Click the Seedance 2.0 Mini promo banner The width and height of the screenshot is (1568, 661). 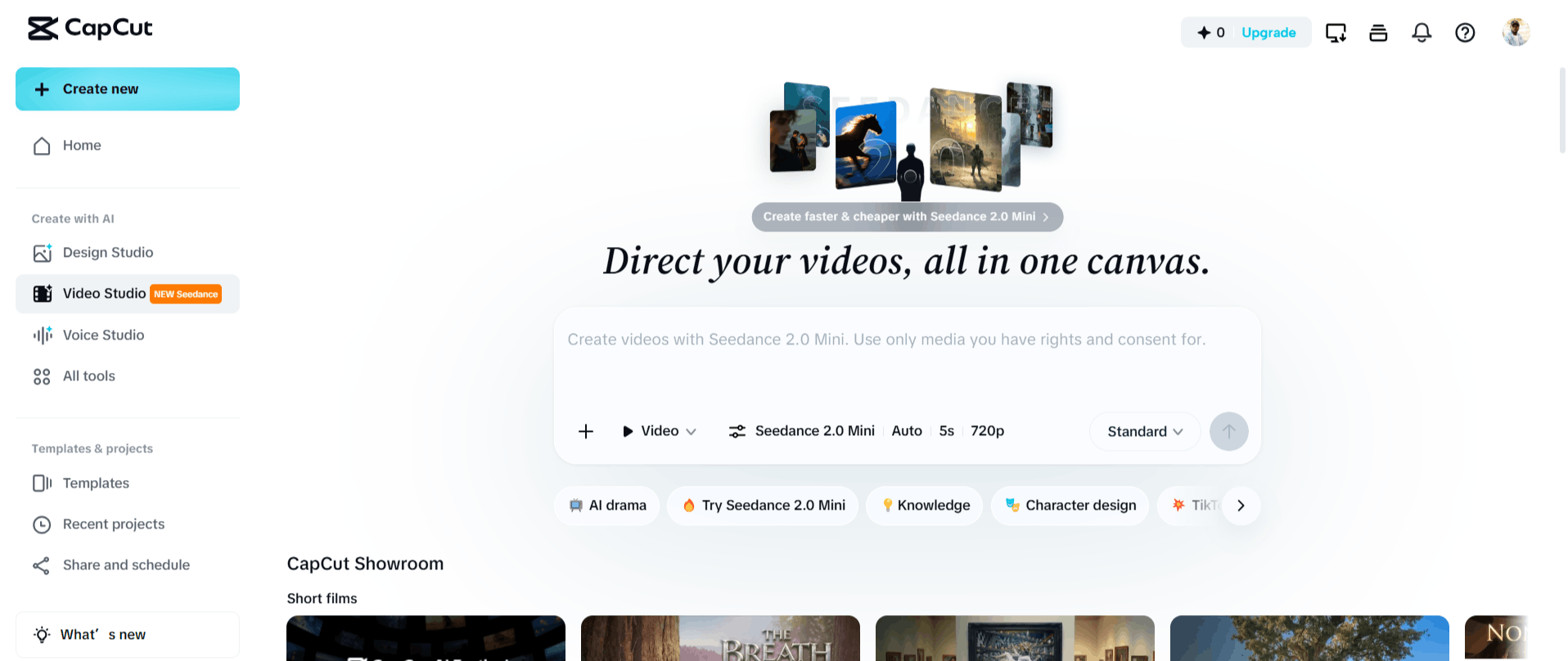[x=907, y=217]
